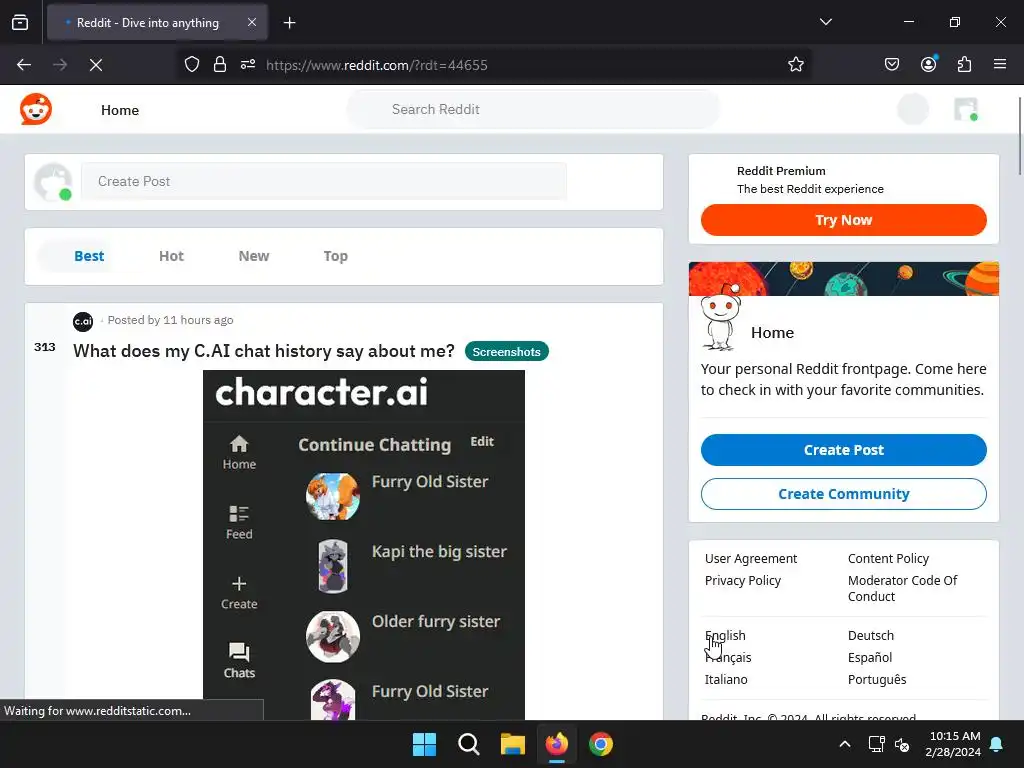This screenshot has width=1024, height=768.
Task: Open the notifications bell icon
Action: 997,744
